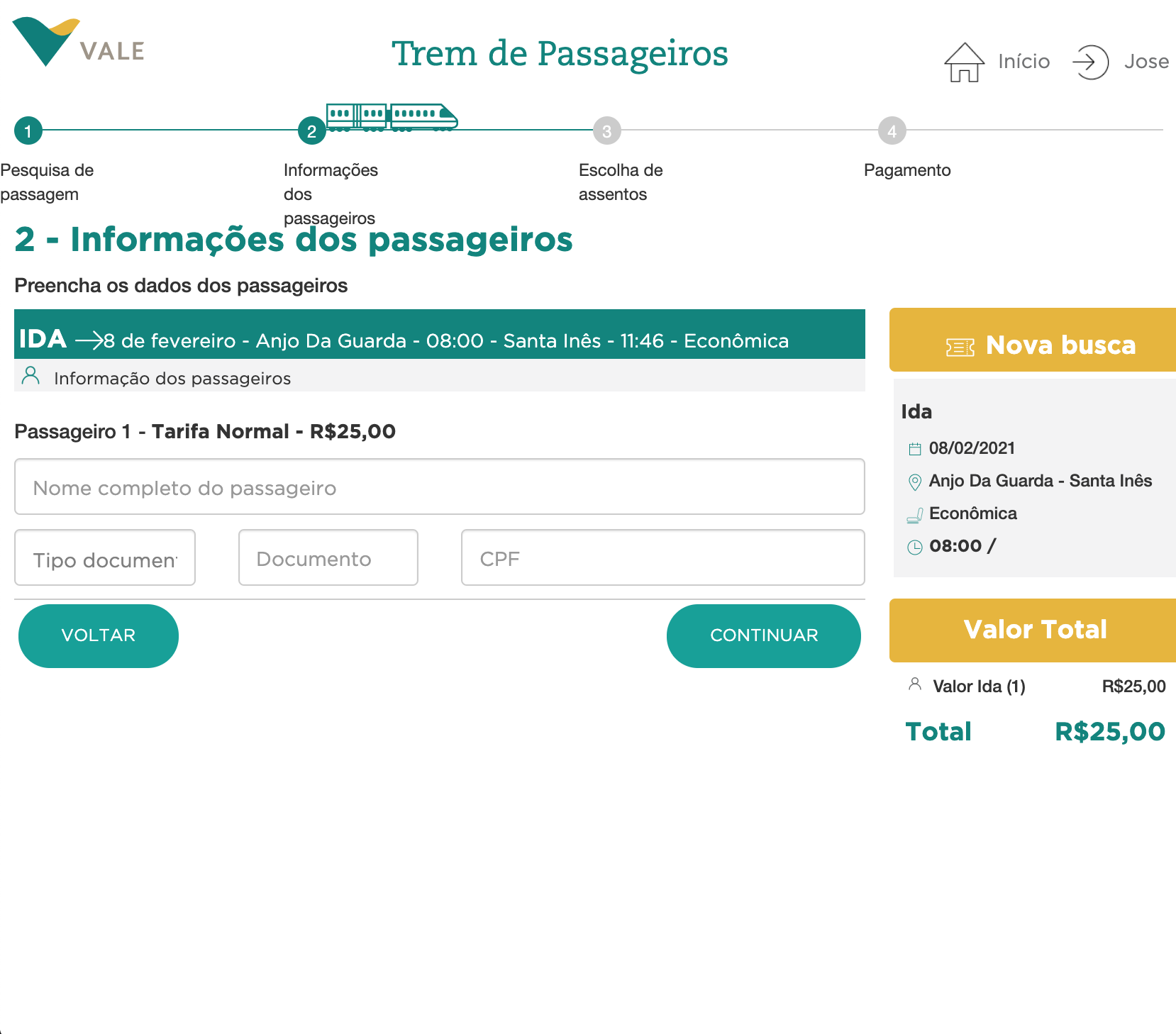Start a Nova busca

pos(1033,340)
